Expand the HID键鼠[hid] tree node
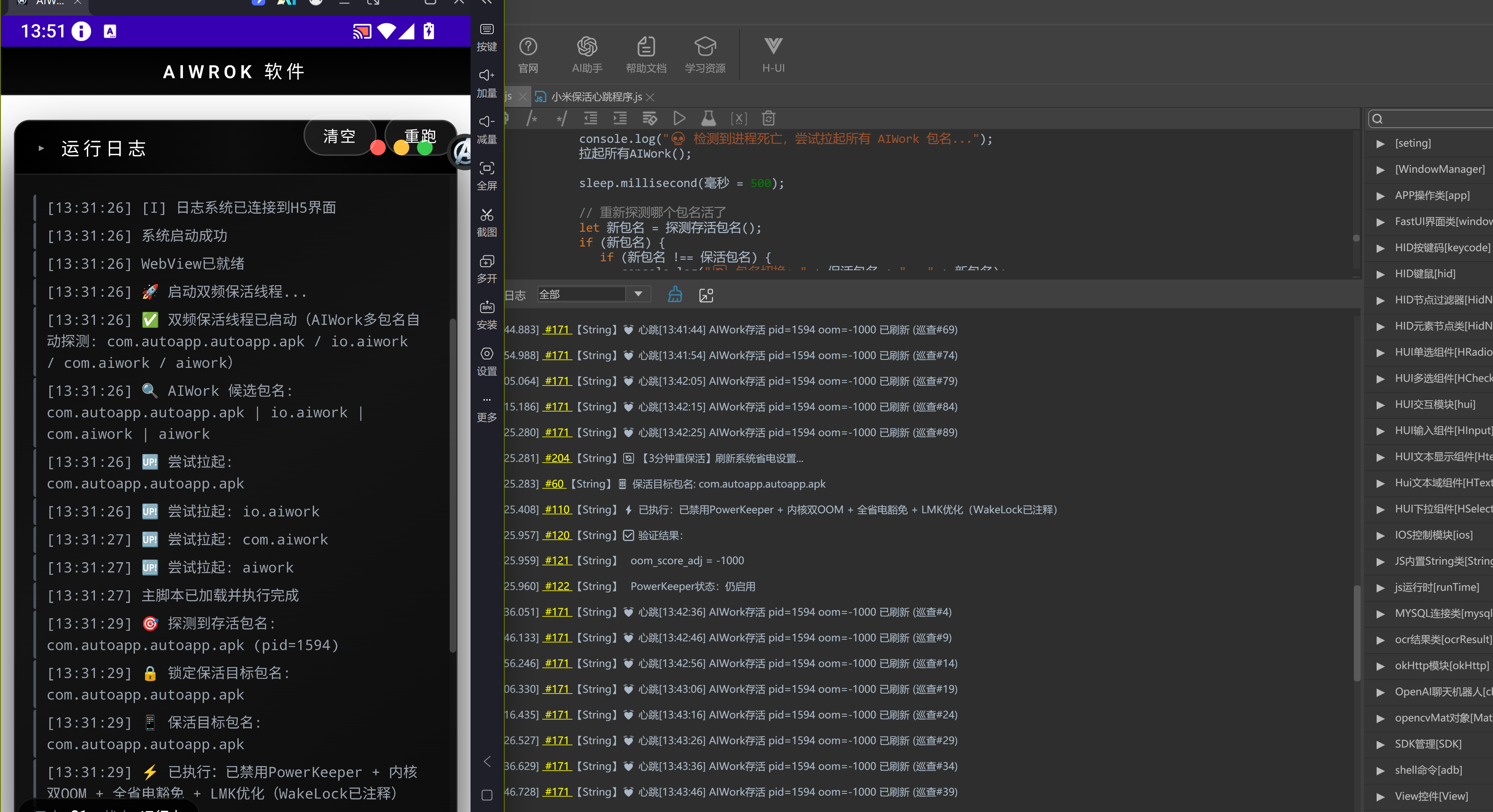This screenshot has height=812, width=1493. pyautogui.click(x=1380, y=274)
